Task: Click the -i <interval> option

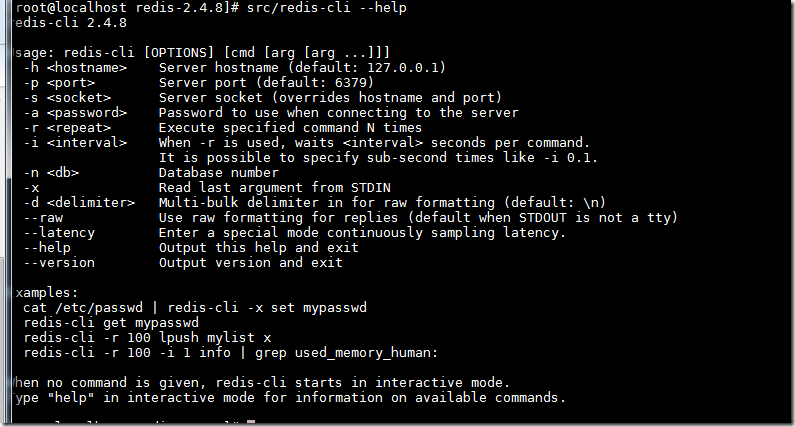Action: click(76, 143)
